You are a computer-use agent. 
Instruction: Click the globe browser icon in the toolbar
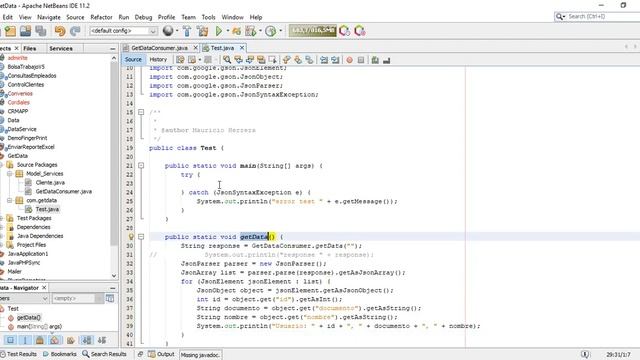(x=168, y=31)
